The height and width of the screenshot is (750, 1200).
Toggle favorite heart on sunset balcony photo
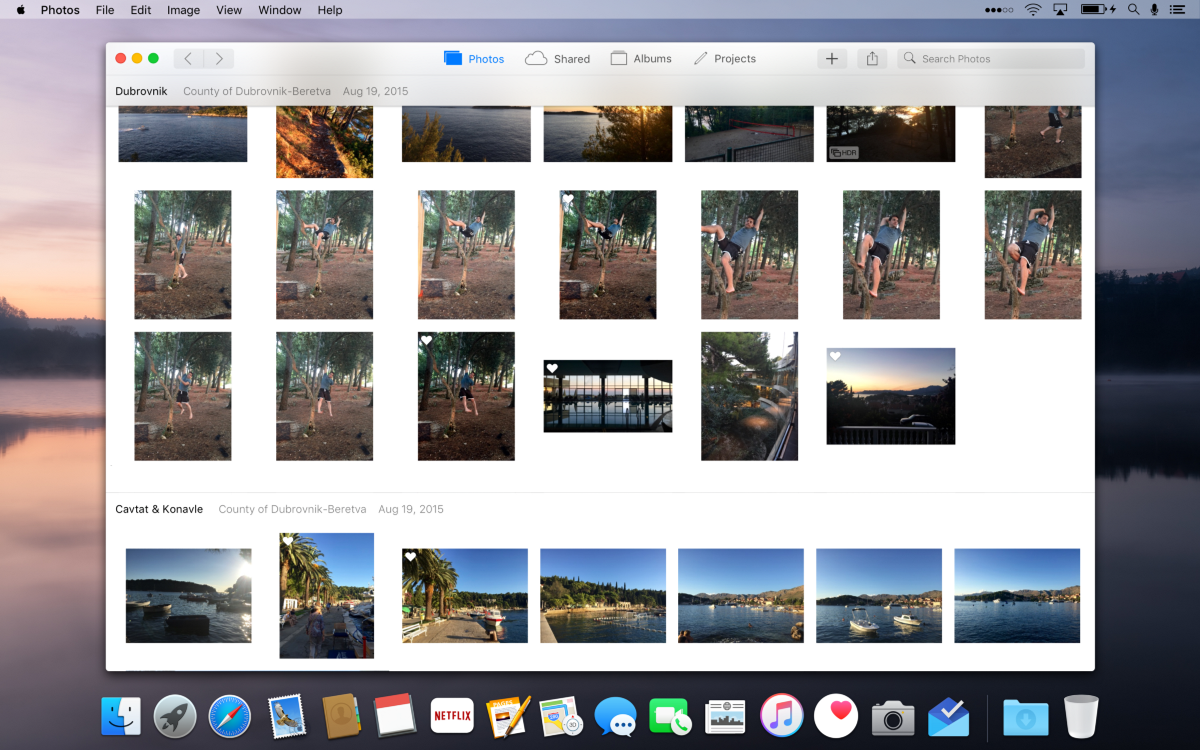coord(835,356)
